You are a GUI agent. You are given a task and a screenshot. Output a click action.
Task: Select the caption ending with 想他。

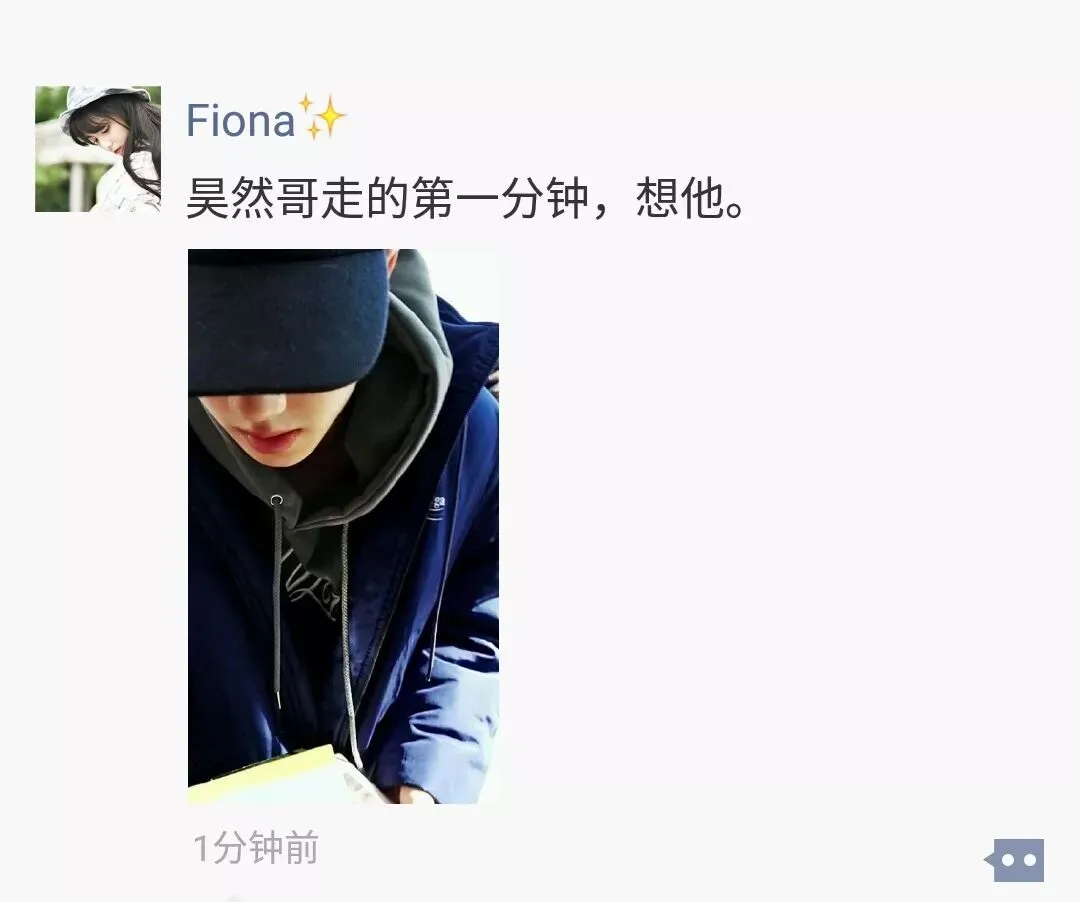tap(466, 199)
